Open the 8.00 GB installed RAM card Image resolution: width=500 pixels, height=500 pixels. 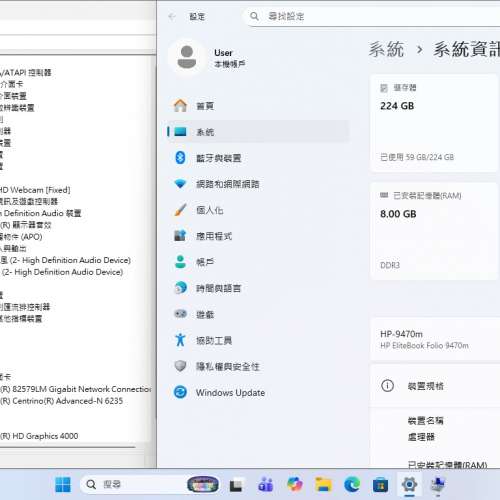[434, 232]
